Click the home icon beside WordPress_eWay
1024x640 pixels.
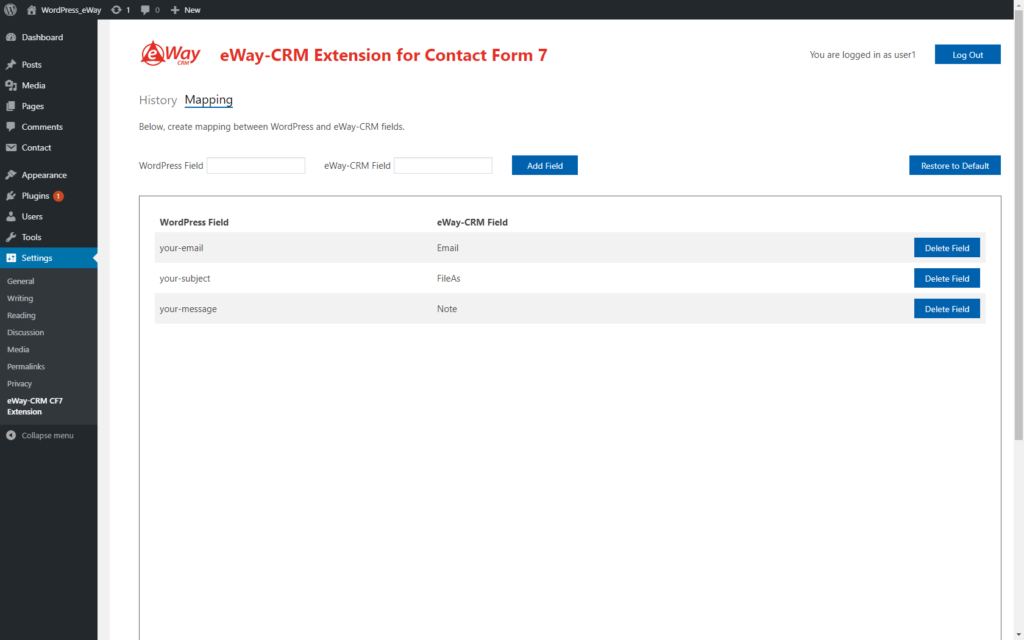(31, 10)
